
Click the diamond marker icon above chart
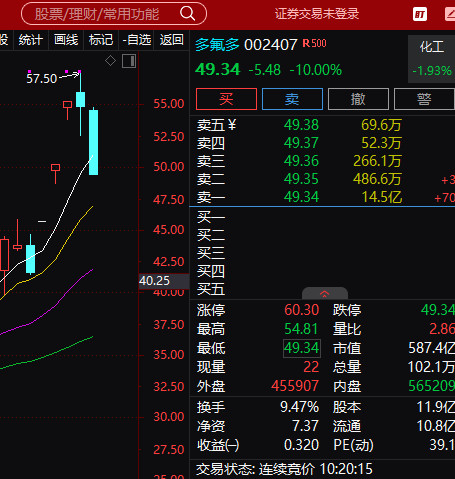[110, 61]
